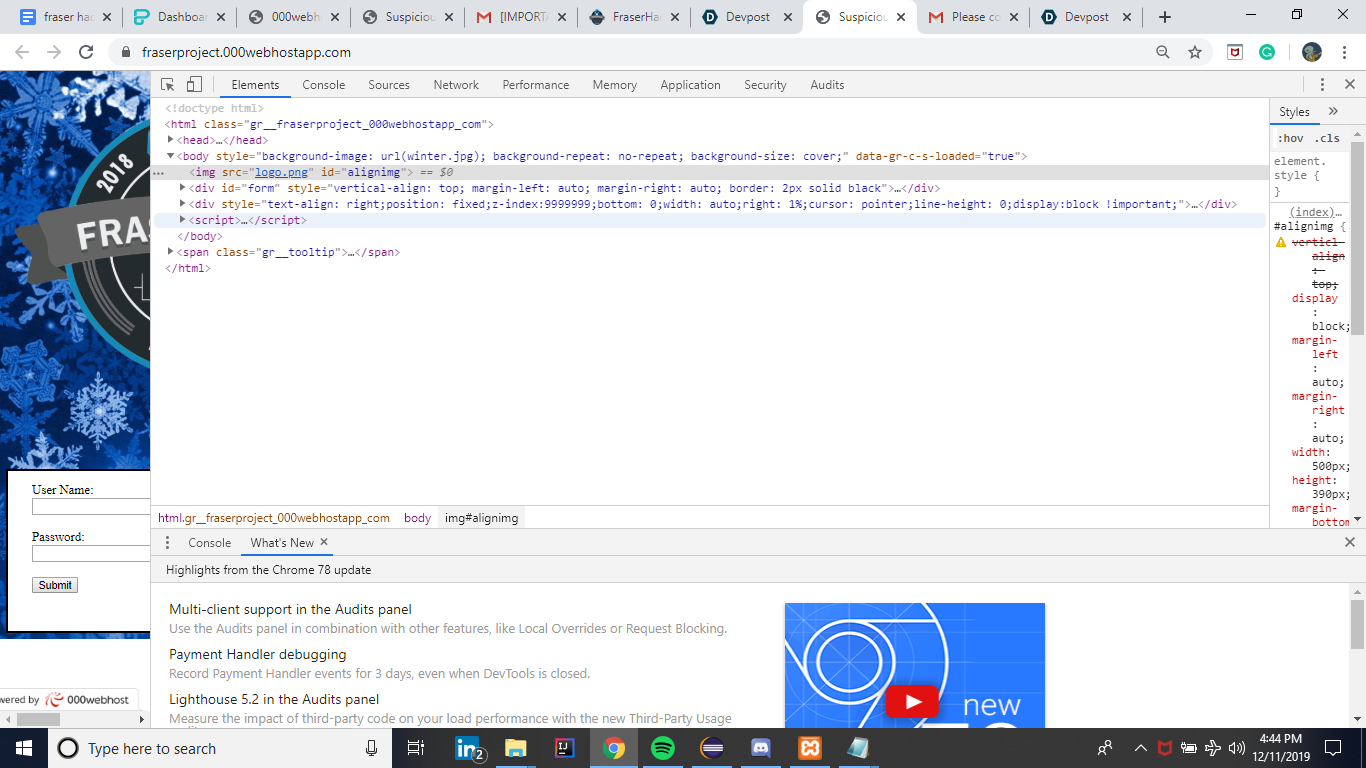Collapse the body element node

(x=171, y=156)
